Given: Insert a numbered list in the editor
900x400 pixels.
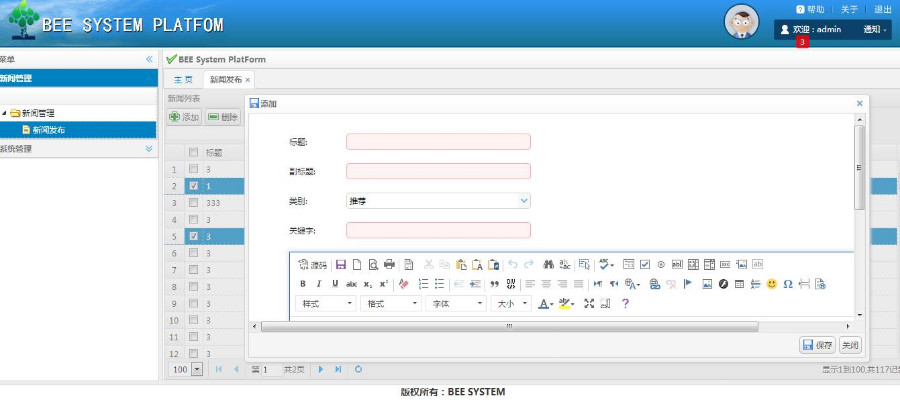Looking at the screenshot, I should [424, 284].
